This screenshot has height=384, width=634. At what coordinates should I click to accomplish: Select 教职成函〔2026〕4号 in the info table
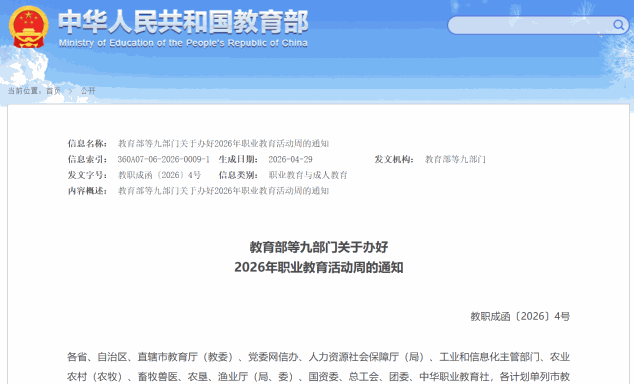159,175
